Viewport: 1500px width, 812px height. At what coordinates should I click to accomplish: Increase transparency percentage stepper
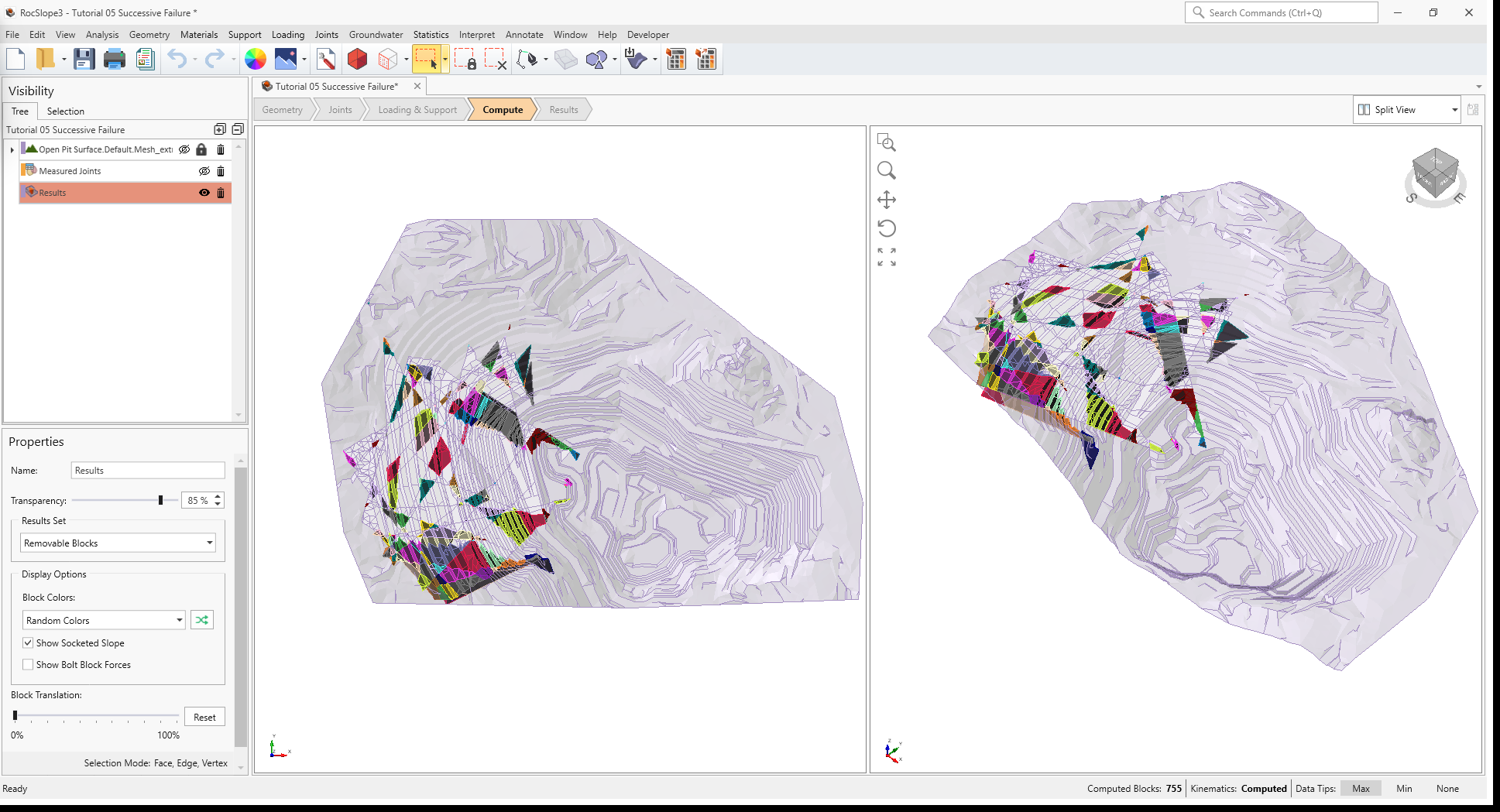pos(218,496)
